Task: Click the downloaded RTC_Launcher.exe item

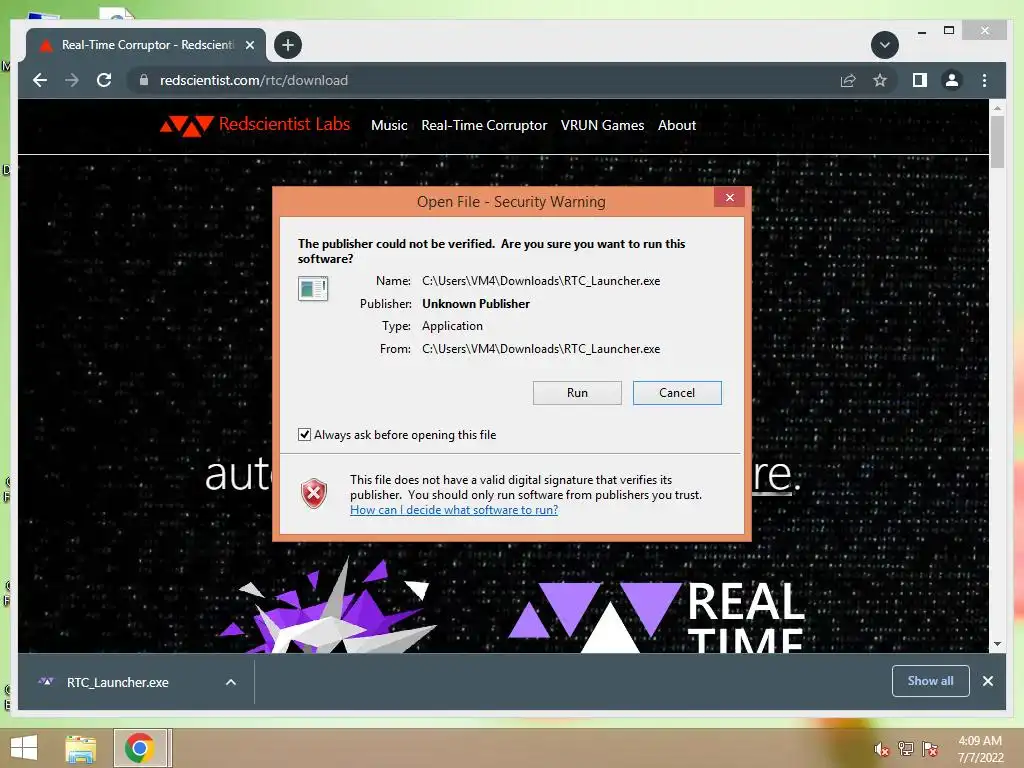Action: [x=118, y=682]
